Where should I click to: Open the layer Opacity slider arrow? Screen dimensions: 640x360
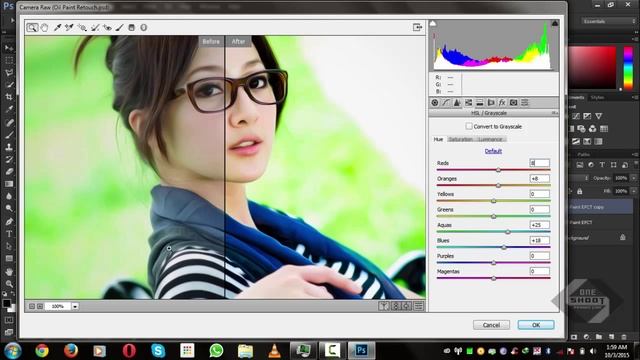[x=633, y=178]
